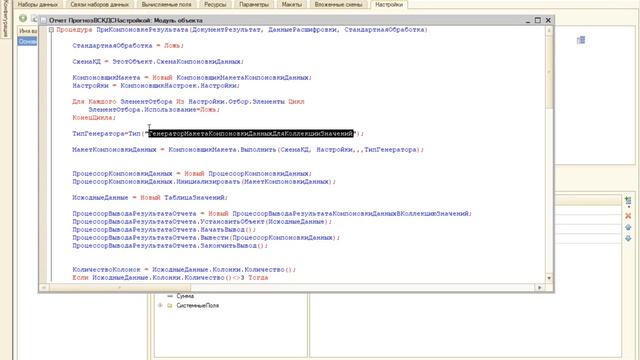Viewport: 640px width, 360px height.
Task: Click the 'ПроцессорВыводаРезультатаОтчета.НачатьВывод();' line
Action: 164,230
